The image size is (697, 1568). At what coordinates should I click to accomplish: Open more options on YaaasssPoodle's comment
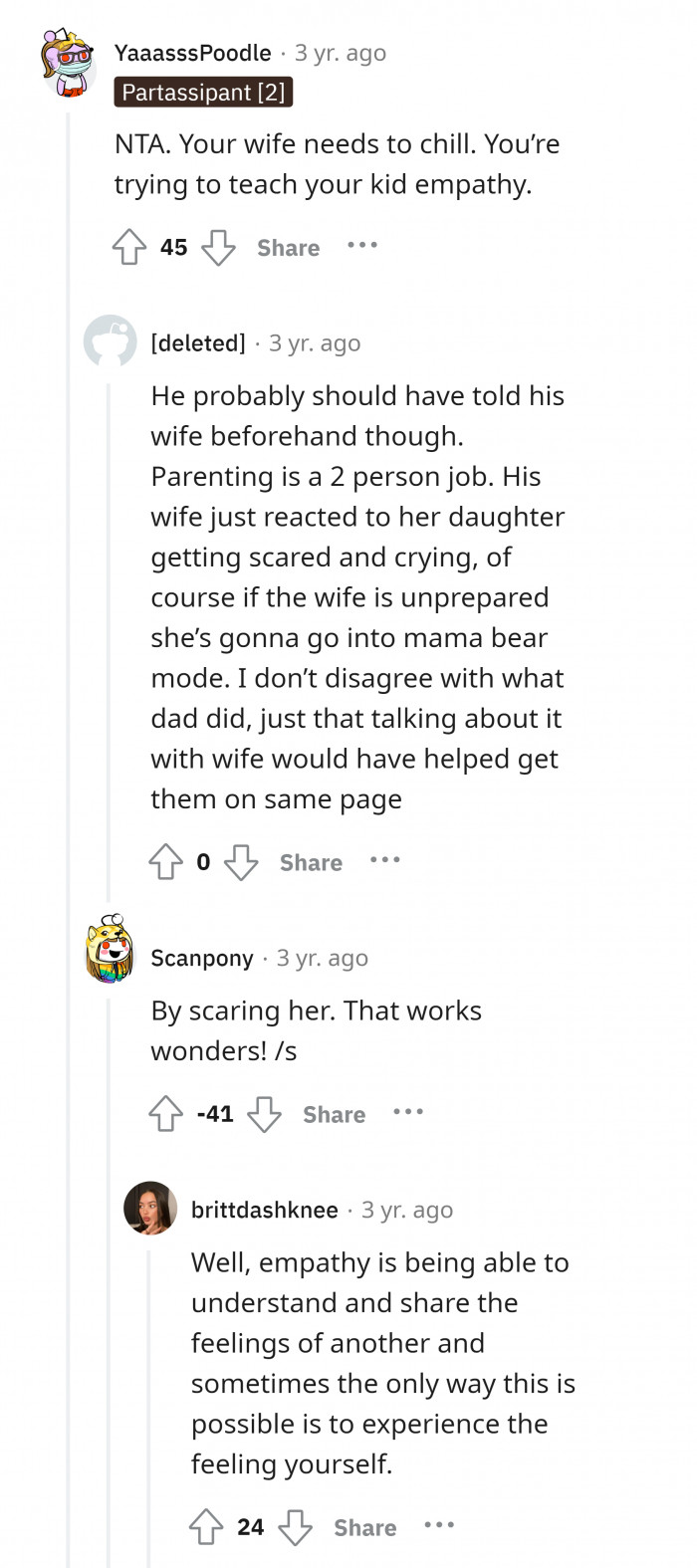(362, 246)
